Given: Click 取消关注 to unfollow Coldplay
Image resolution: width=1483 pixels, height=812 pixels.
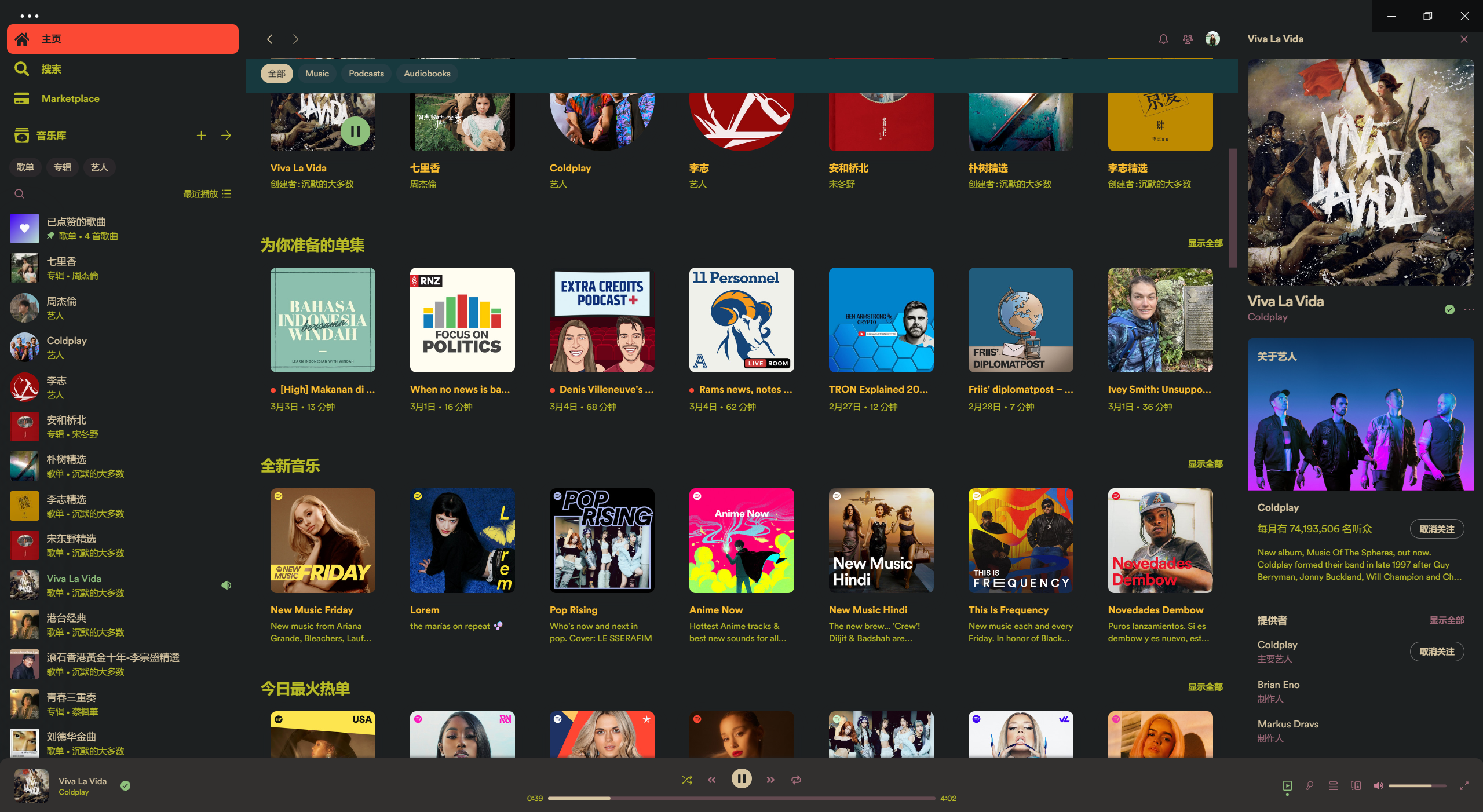Looking at the screenshot, I should (1437, 529).
